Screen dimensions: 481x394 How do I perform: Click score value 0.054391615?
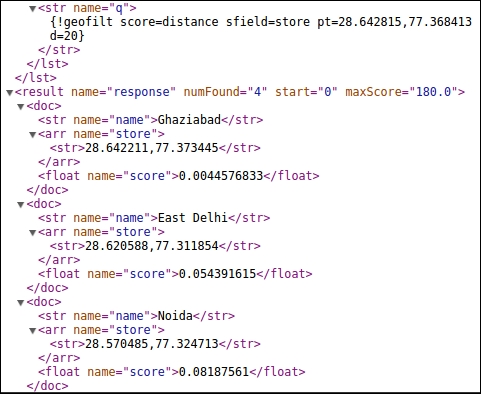(x=217, y=274)
